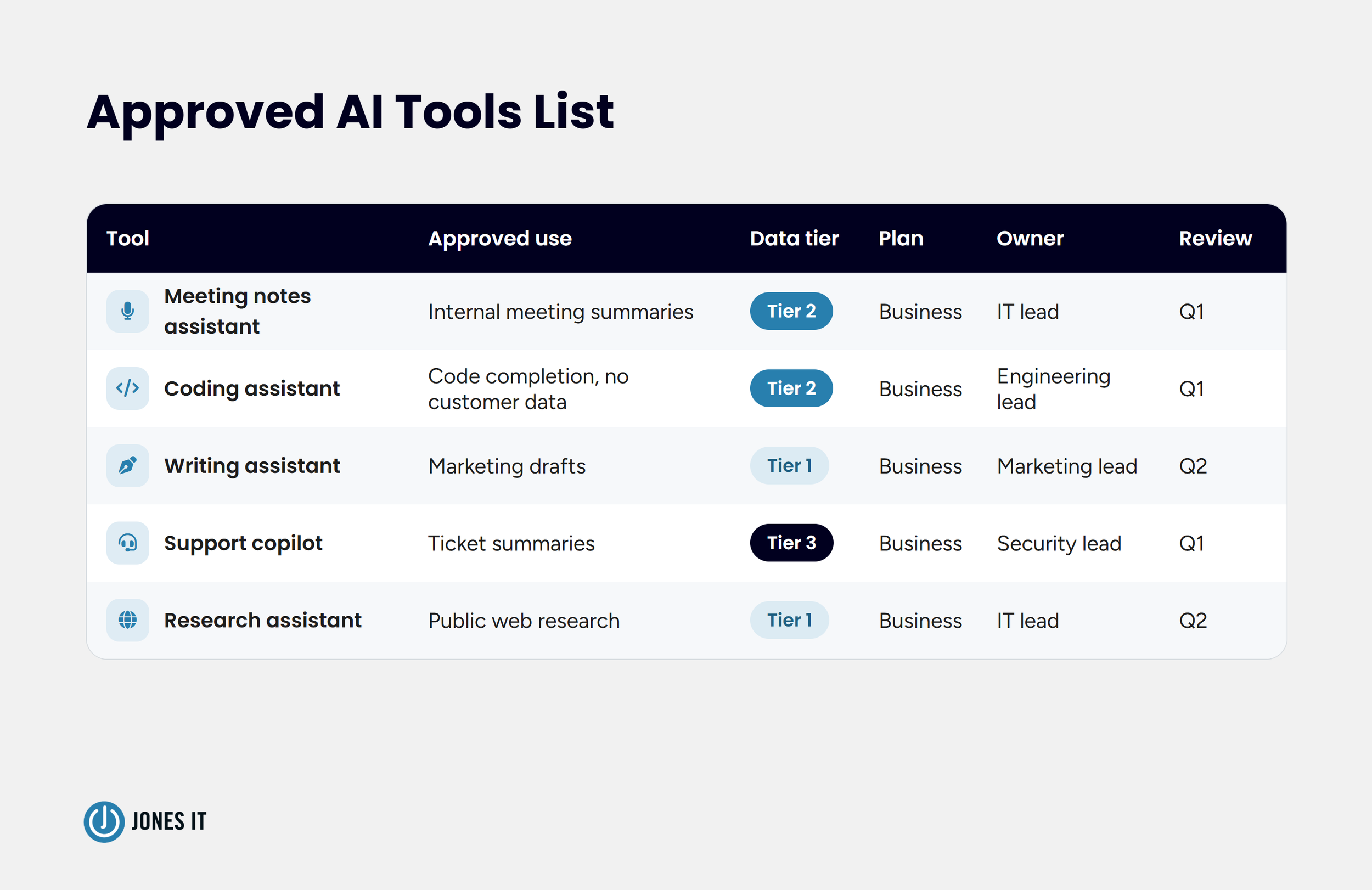This screenshot has width=1372, height=890.
Task: Click 'Q1' review in Support copilot row
Action: pyautogui.click(x=1191, y=544)
